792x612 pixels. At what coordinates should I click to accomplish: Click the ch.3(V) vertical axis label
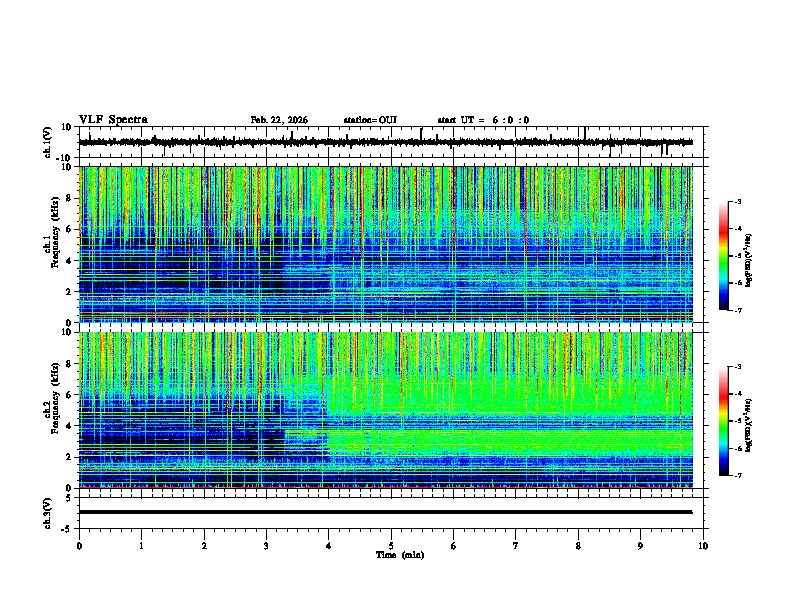tap(47, 513)
